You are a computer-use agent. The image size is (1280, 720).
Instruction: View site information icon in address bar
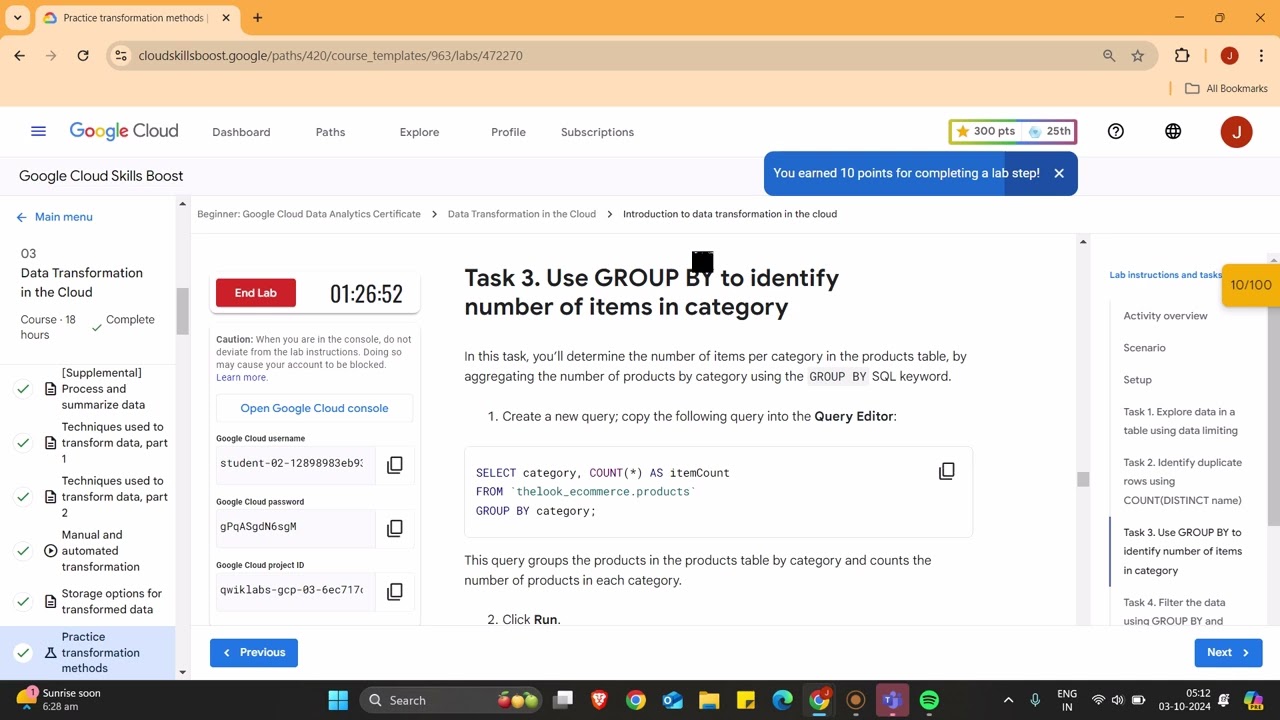coord(121,56)
